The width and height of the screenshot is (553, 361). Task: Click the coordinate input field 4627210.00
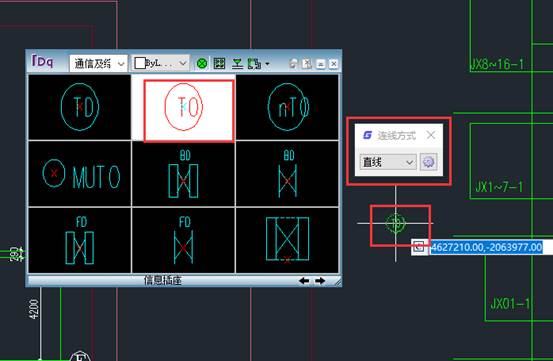487,247
